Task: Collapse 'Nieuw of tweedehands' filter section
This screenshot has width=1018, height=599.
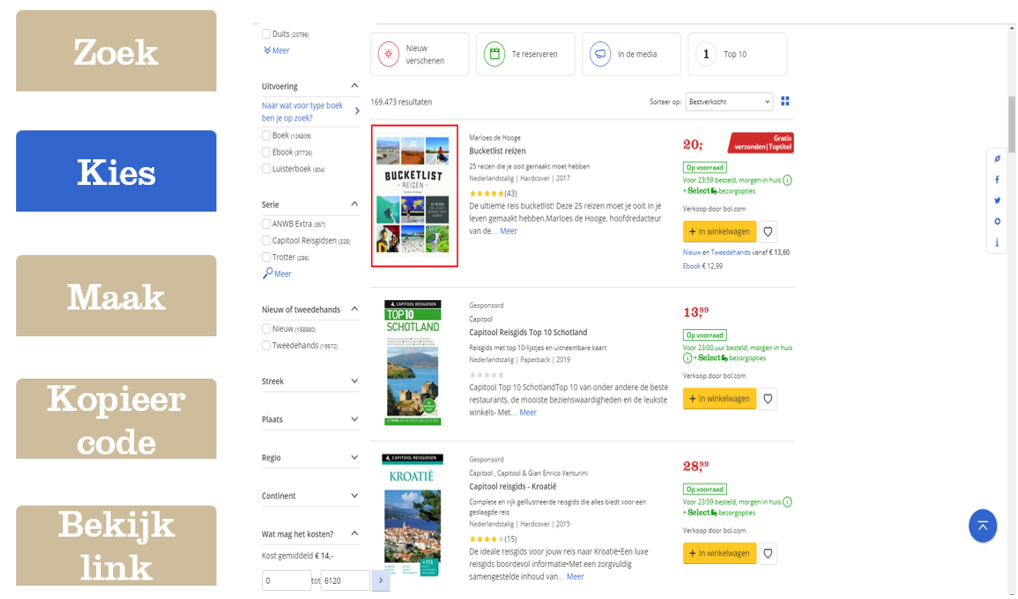Action: pos(354,309)
